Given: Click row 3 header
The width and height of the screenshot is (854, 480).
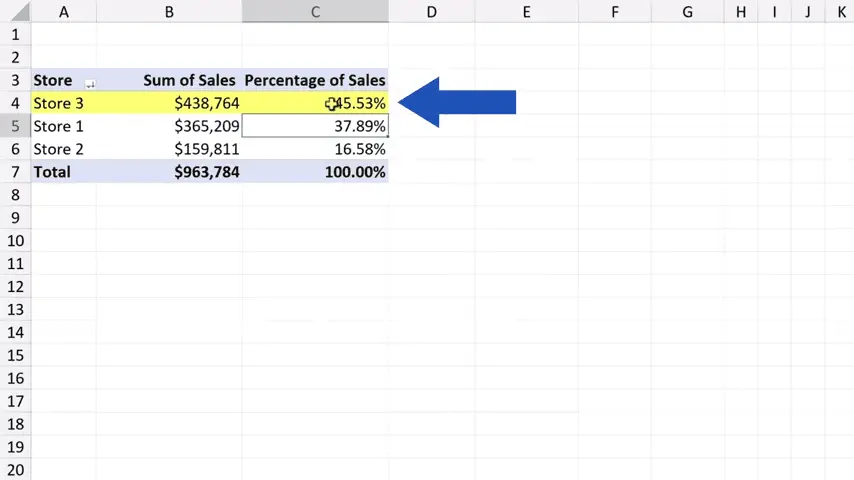Looking at the screenshot, I should point(15,80).
